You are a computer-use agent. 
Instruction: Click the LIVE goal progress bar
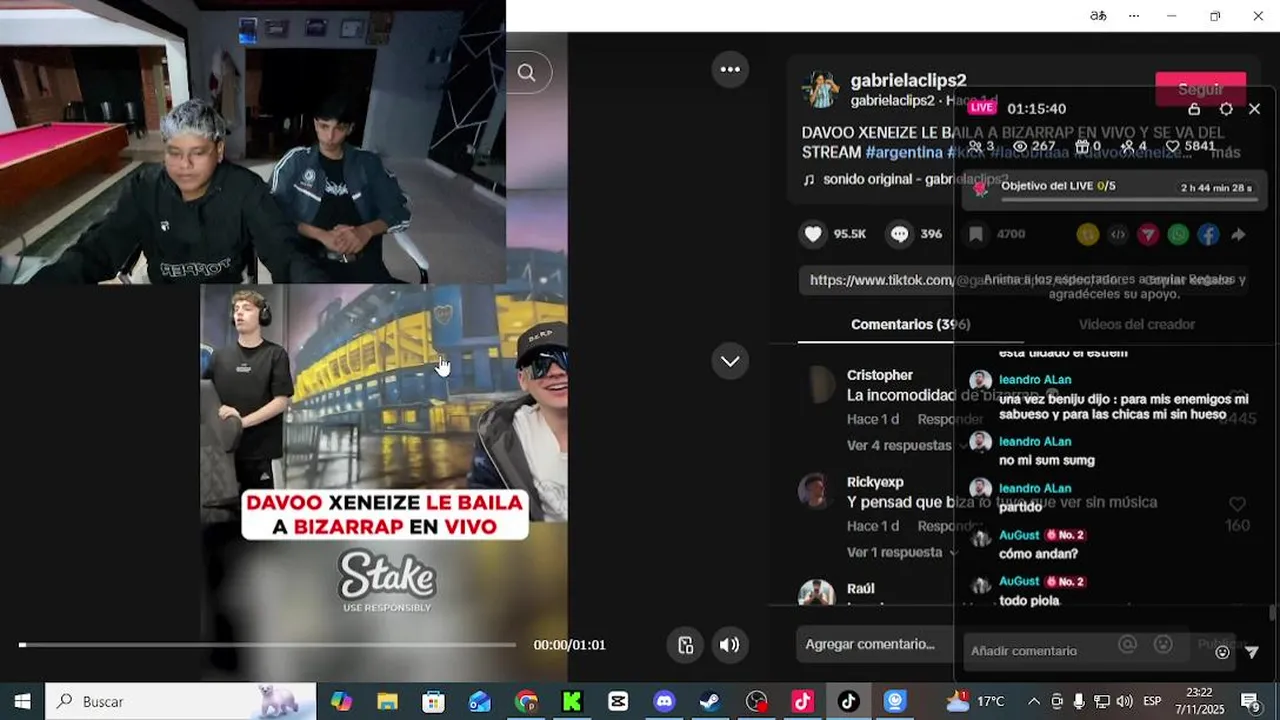click(x=1129, y=199)
